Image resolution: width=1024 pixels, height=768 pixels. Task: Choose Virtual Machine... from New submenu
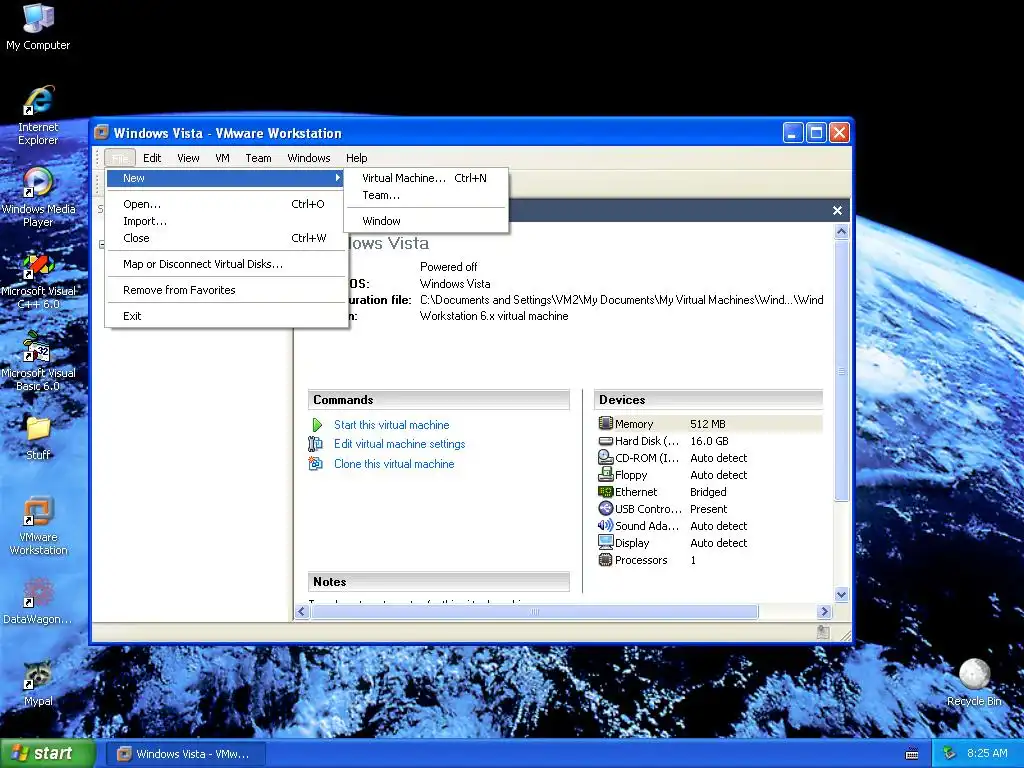point(425,178)
